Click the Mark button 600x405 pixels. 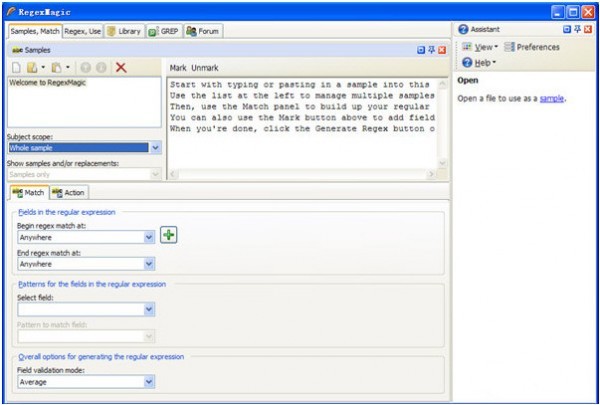(x=178, y=67)
